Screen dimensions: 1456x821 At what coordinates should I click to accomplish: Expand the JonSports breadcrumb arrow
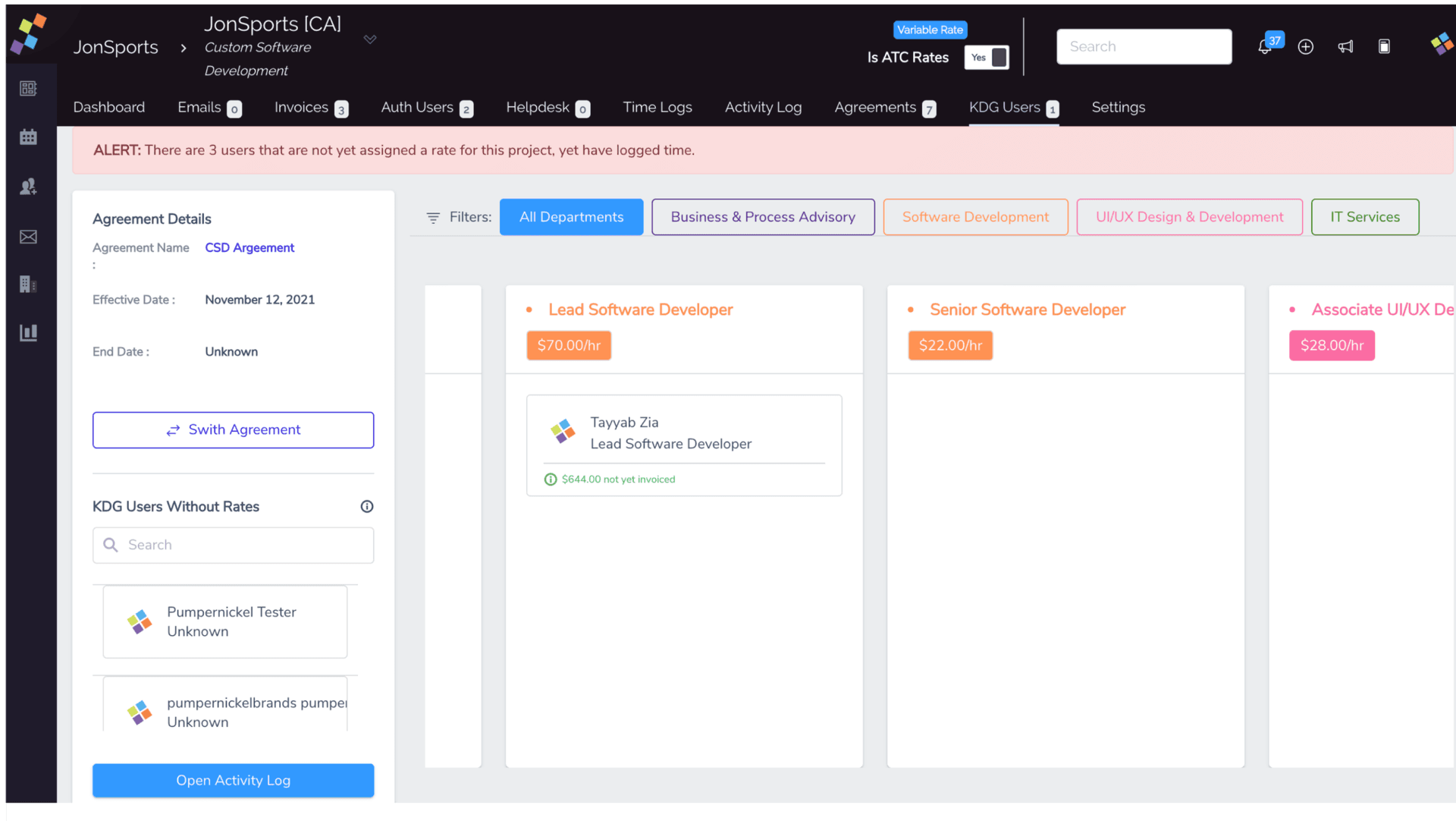(x=183, y=48)
